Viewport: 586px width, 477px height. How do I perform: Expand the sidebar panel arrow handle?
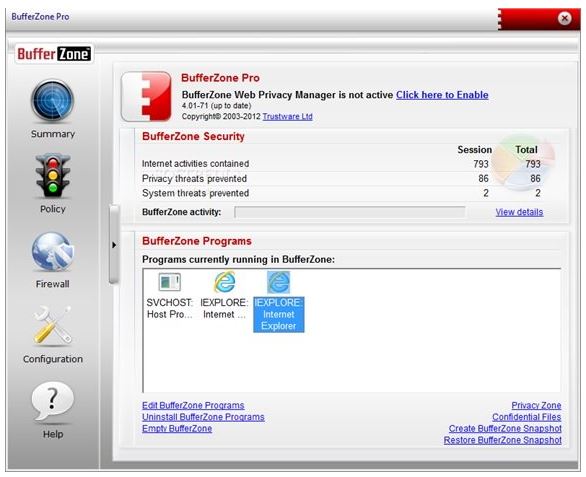114,245
